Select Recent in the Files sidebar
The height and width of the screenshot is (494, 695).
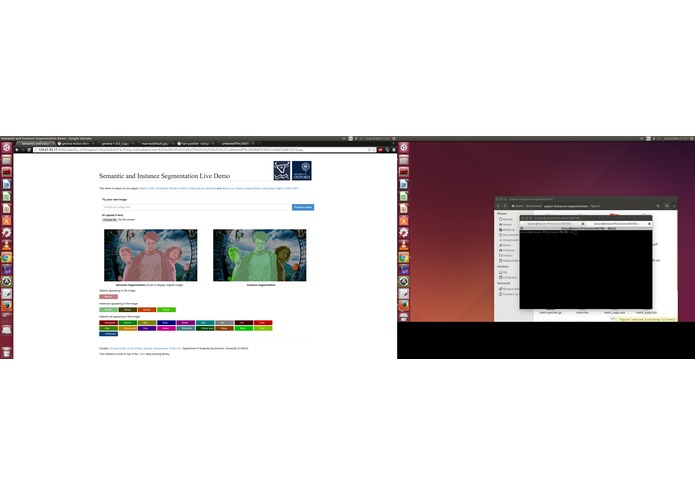[506, 219]
